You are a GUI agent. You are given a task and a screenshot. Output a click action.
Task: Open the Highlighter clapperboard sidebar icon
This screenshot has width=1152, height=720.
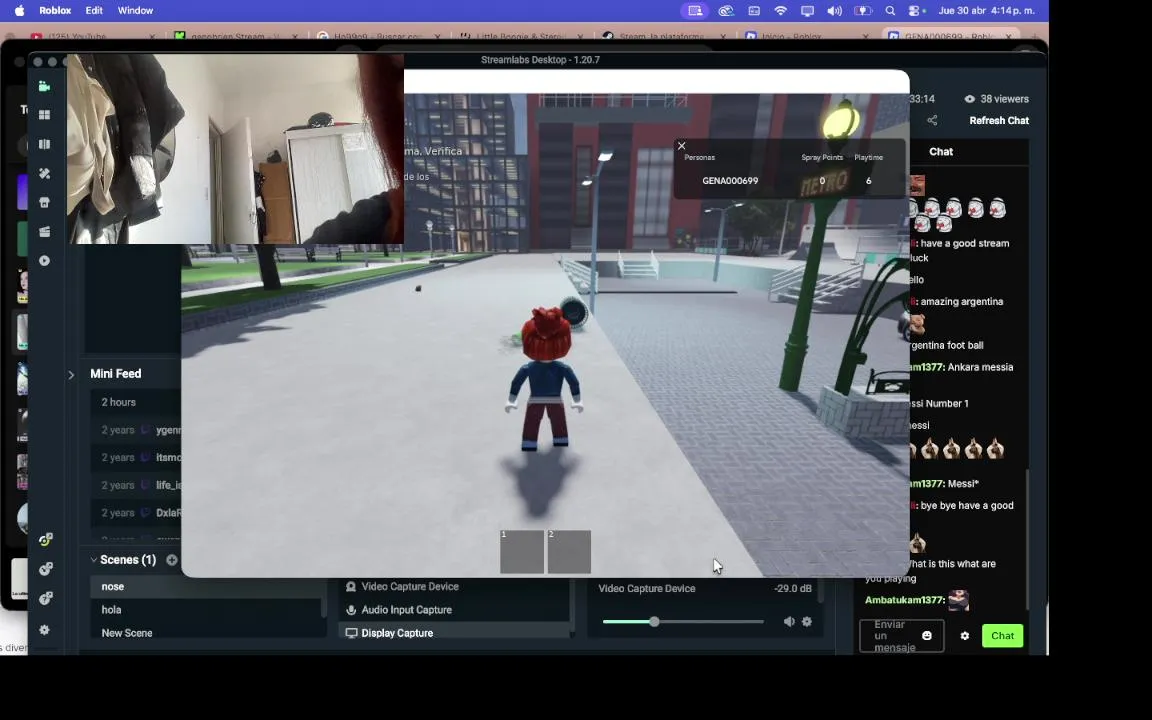[44, 231]
